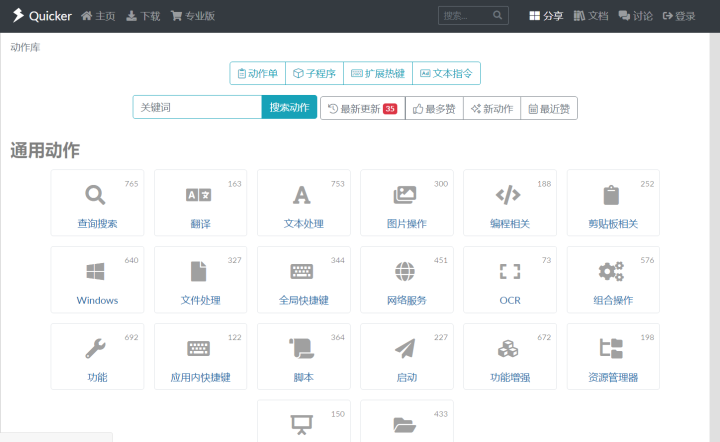Click the 编程相关 category label
The image size is (720, 442).
click(510, 224)
